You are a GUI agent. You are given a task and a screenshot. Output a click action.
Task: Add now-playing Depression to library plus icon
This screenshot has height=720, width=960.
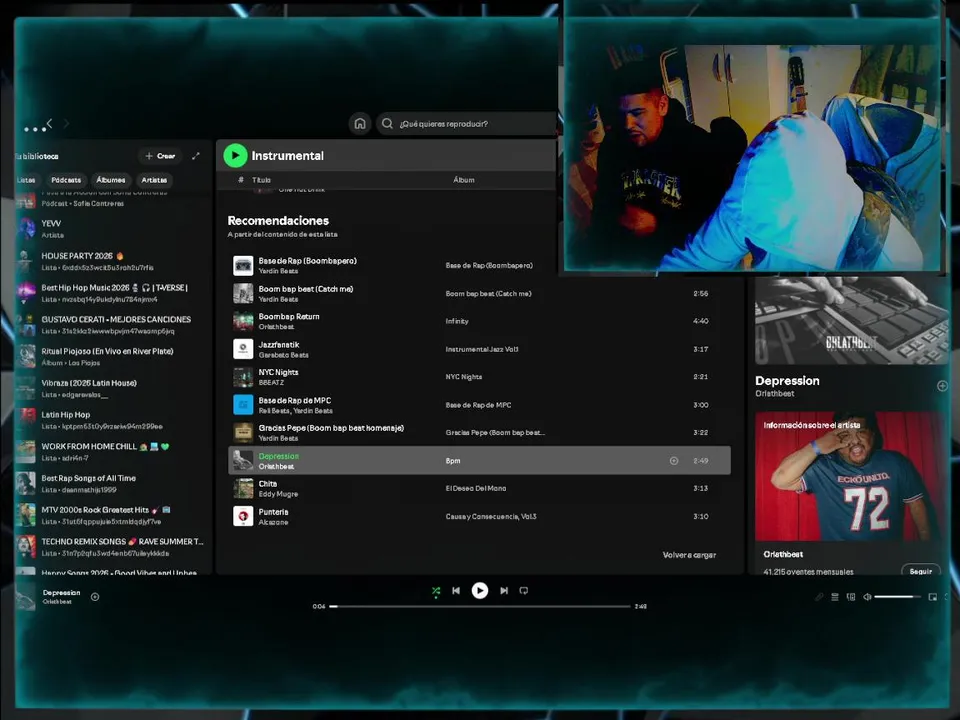click(x=95, y=597)
